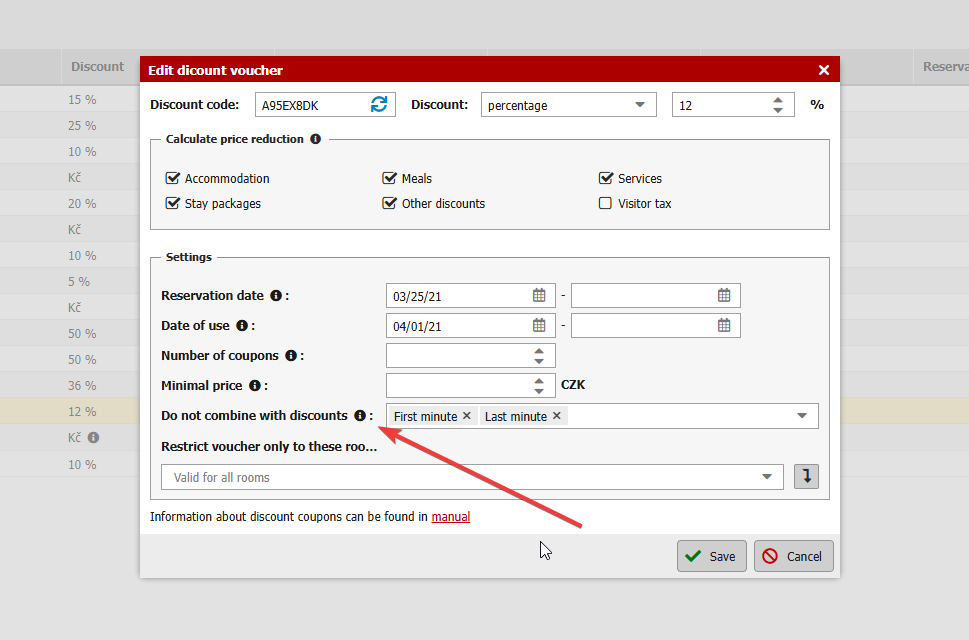This screenshot has width=969, height=640.
Task: Click the Number of coupons input field
Action: point(456,355)
